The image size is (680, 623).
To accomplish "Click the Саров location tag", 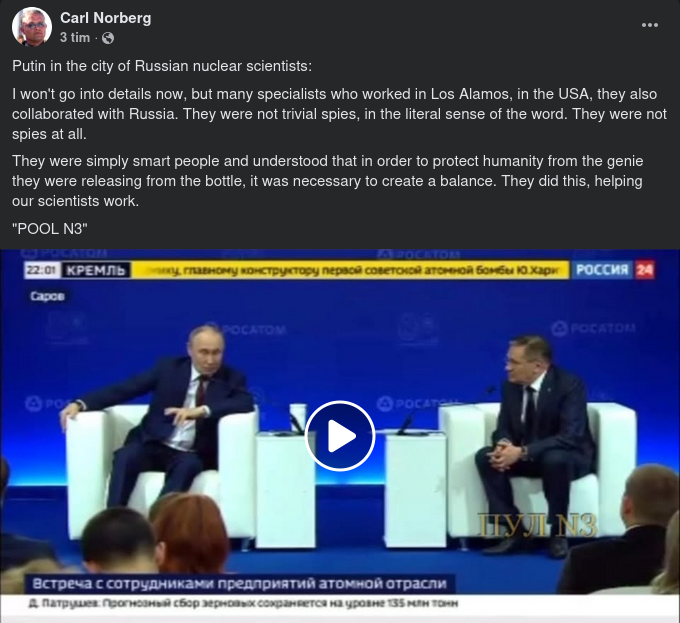I will point(47,296).
